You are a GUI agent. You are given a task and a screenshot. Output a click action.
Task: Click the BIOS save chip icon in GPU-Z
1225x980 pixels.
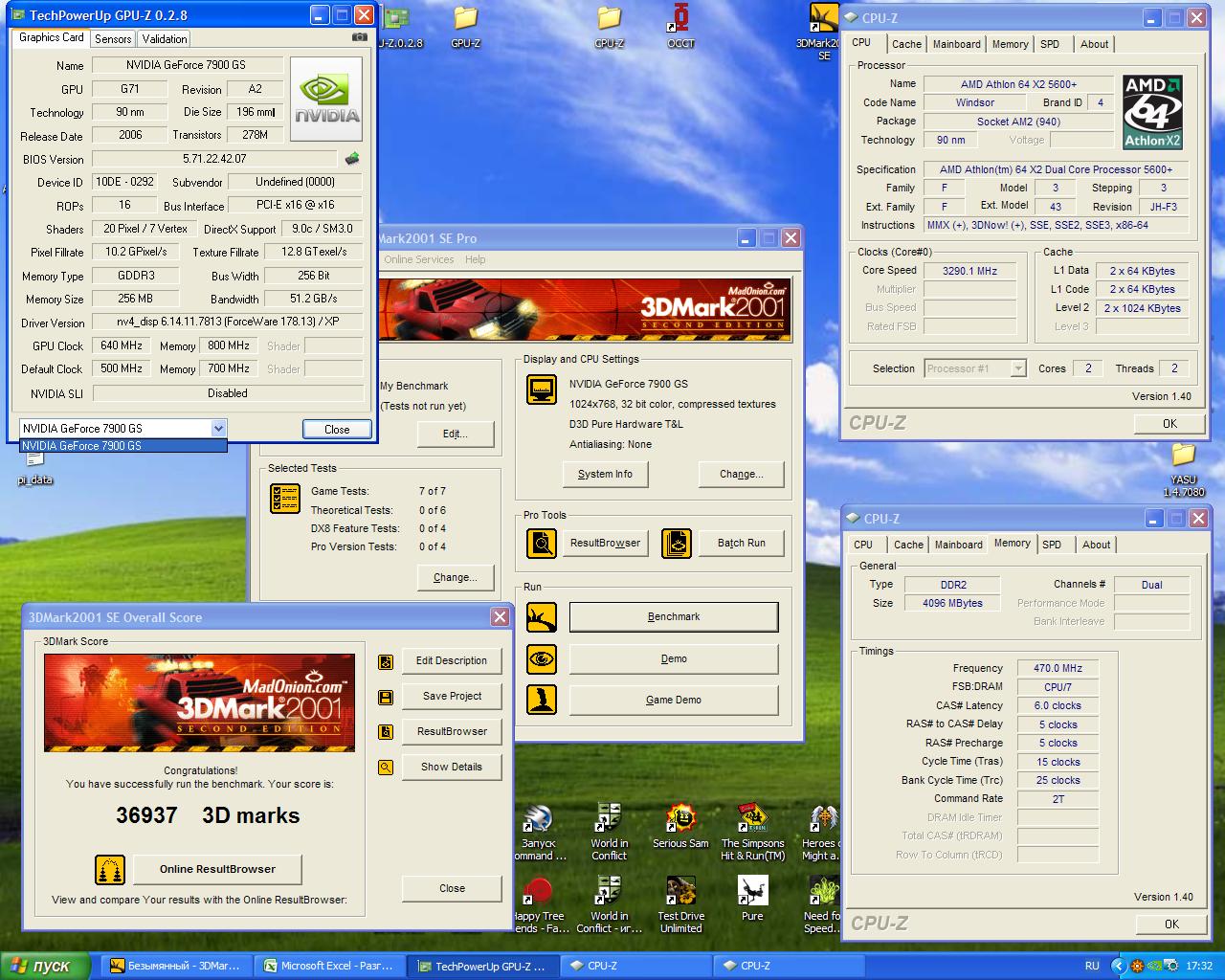tap(352, 159)
